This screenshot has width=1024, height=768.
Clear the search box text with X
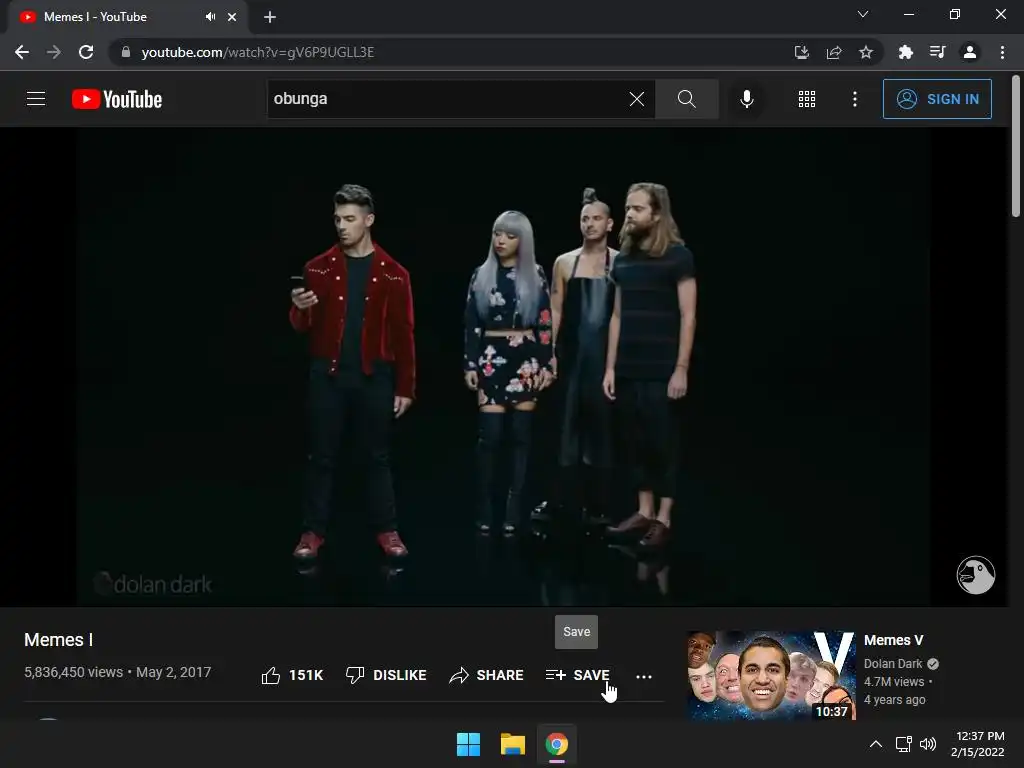click(637, 99)
